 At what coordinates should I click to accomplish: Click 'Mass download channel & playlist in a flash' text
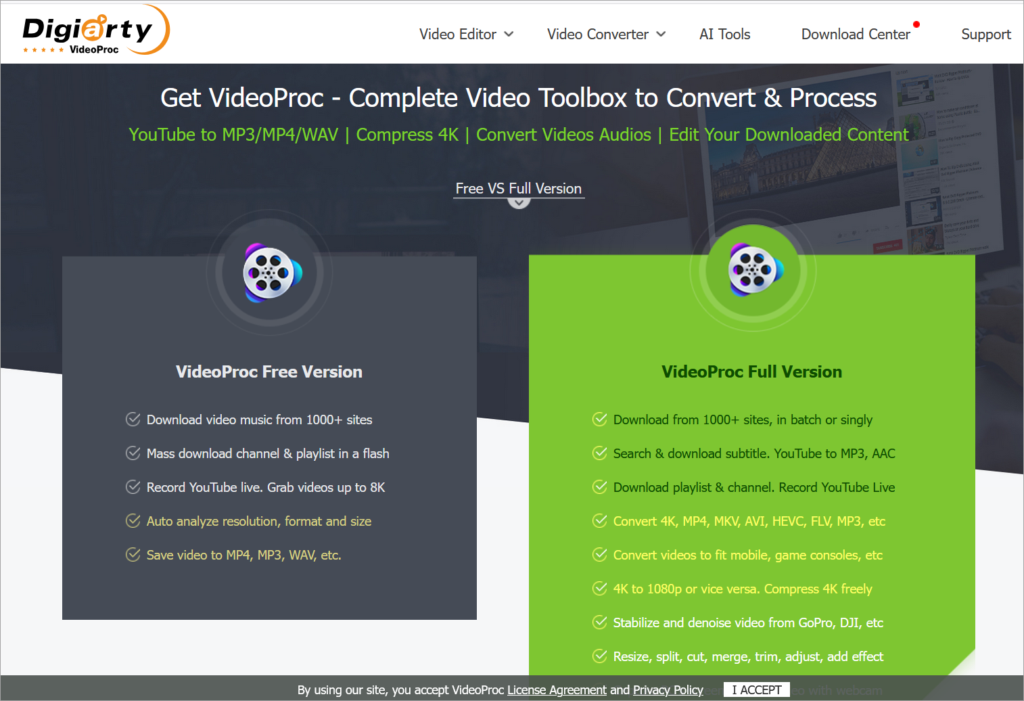tap(268, 453)
